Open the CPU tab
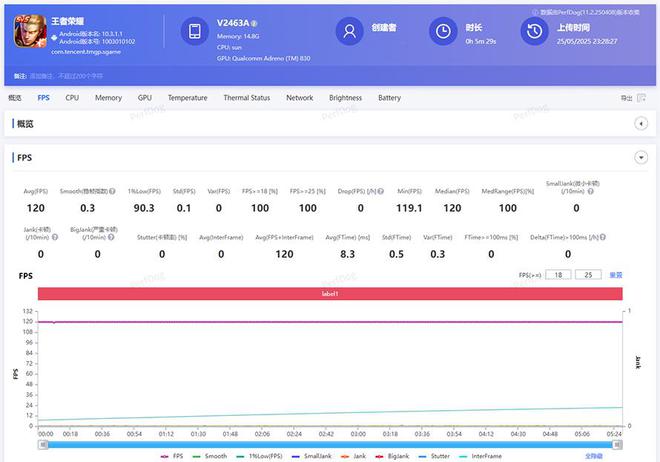660x462 pixels. pos(72,98)
